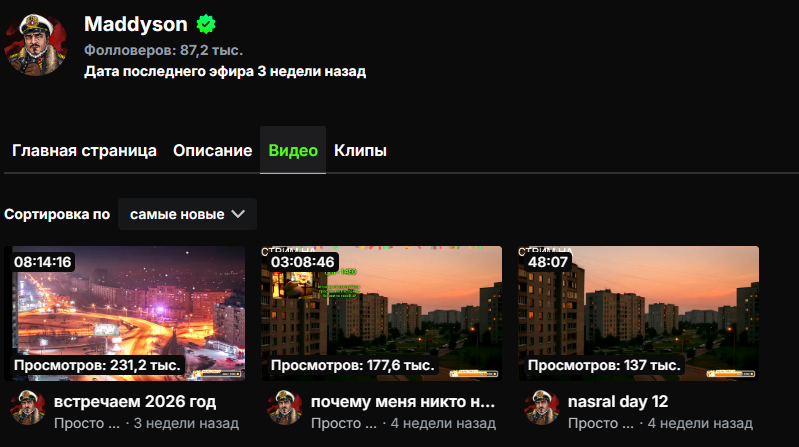Expand the "самые новые" sorting dropdown
799x447 pixels.
[x=187, y=214]
